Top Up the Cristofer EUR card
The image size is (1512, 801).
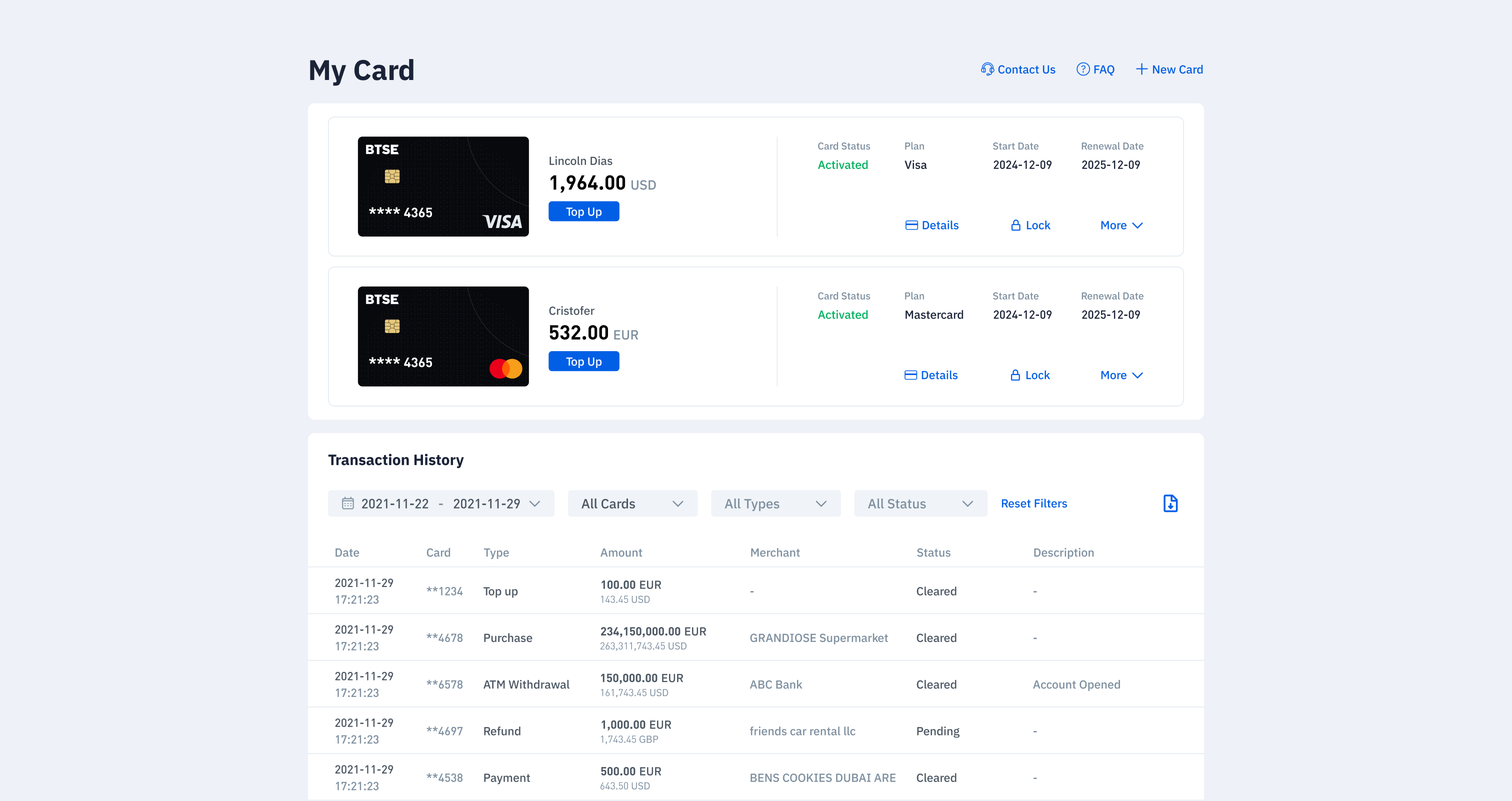pos(583,361)
